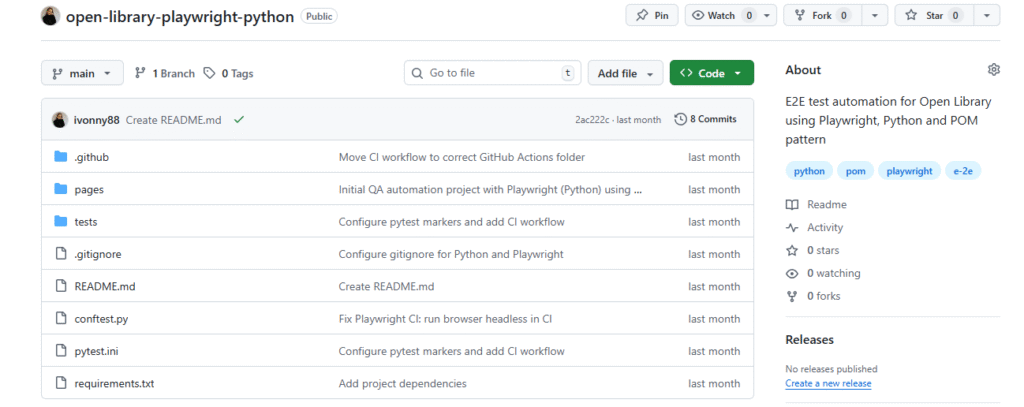
Task: Click the star icon beside 0 stars
Action: pos(792,250)
